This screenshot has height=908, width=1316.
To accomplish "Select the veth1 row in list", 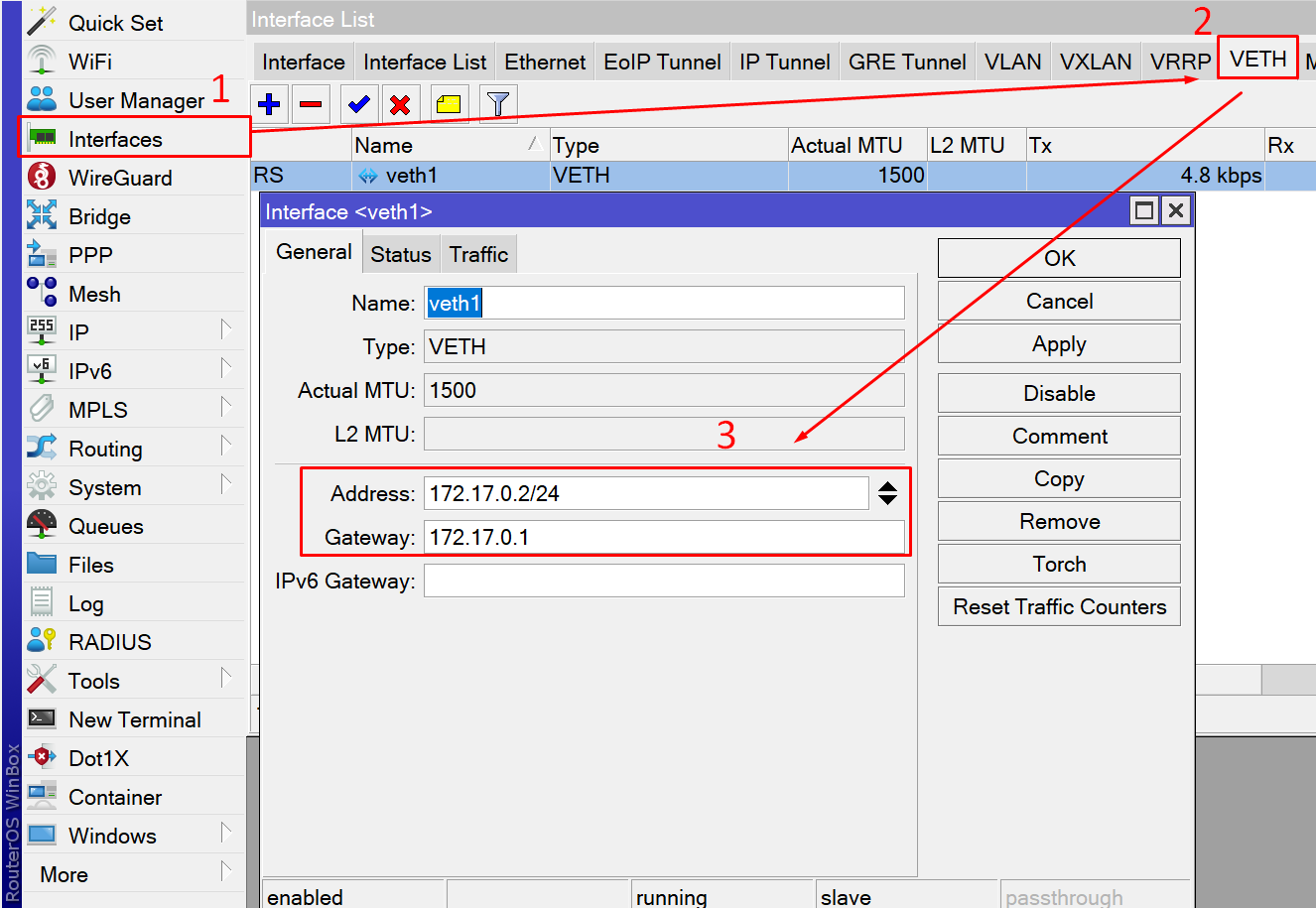I will click(782, 176).
